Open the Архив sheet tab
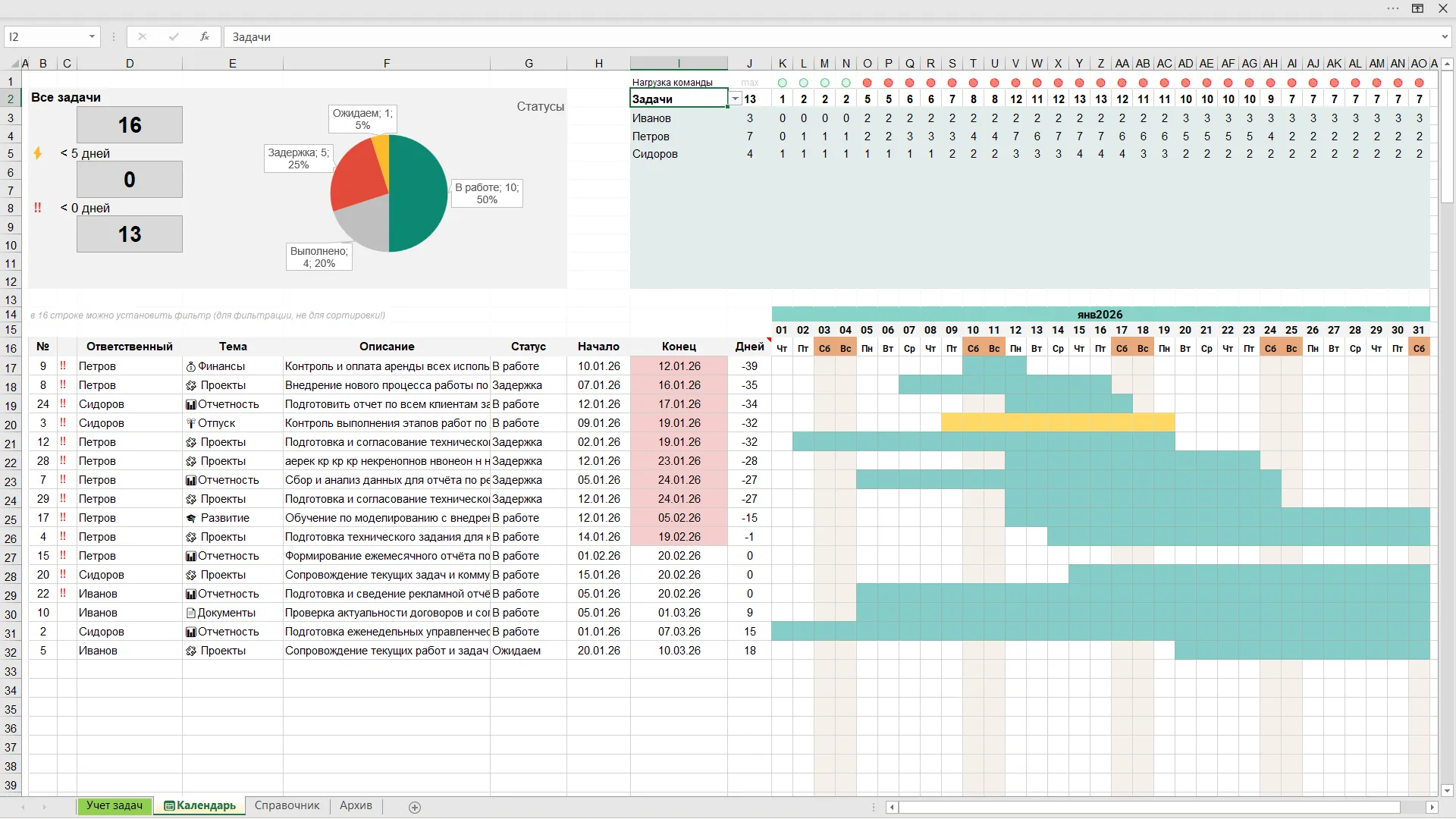This screenshot has width=1456, height=819. (x=356, y=806)
